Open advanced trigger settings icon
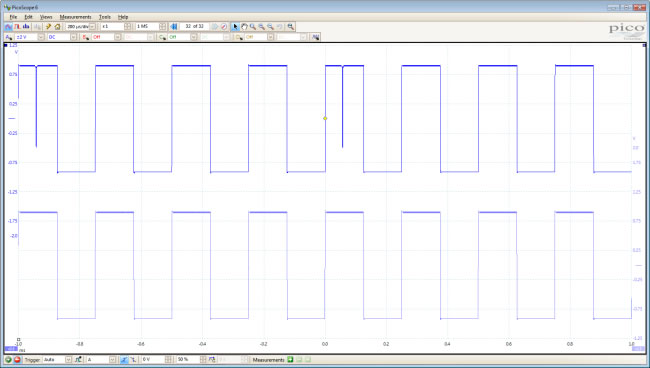The width and height of the screenshot is (650, 368). coord(78,360)
